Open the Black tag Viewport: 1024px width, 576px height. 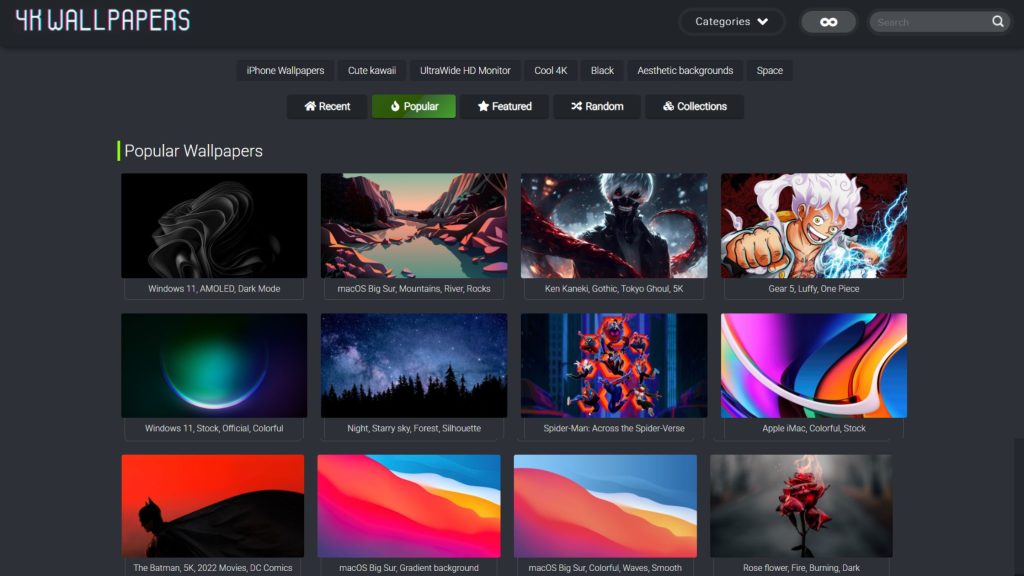[x=602, y=71]
